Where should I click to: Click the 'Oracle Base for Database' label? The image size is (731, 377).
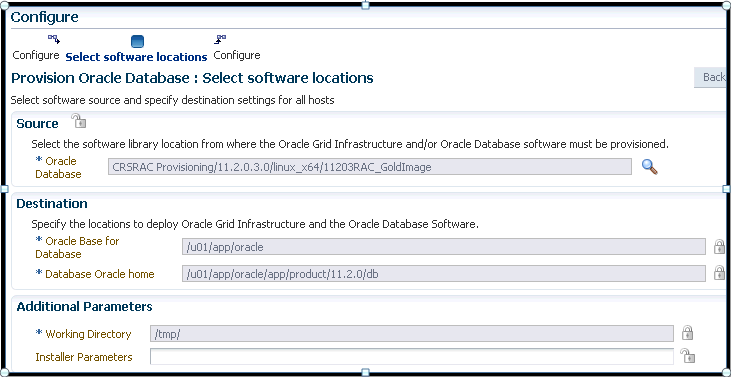pyautogui.click(x=77, y=247)
